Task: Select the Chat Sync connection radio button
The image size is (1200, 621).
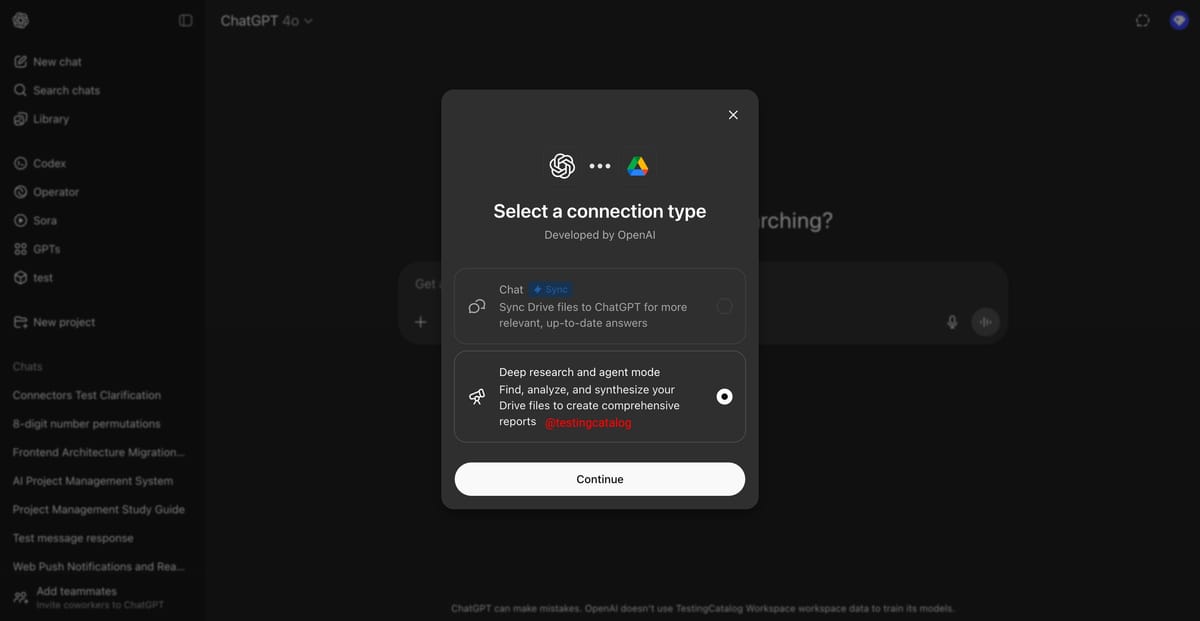Action: click(x=724, y=306)
